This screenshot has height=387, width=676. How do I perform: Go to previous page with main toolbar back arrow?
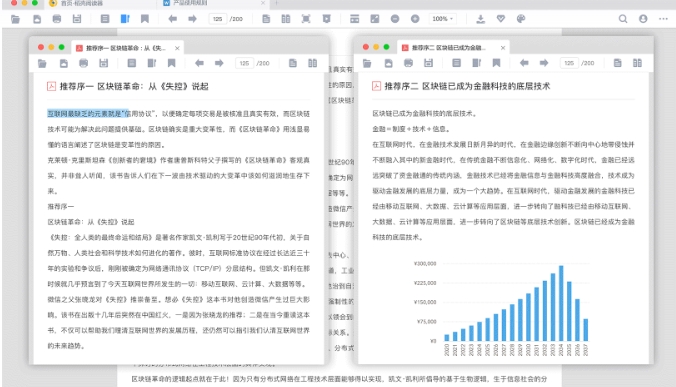tap(172, 19)
